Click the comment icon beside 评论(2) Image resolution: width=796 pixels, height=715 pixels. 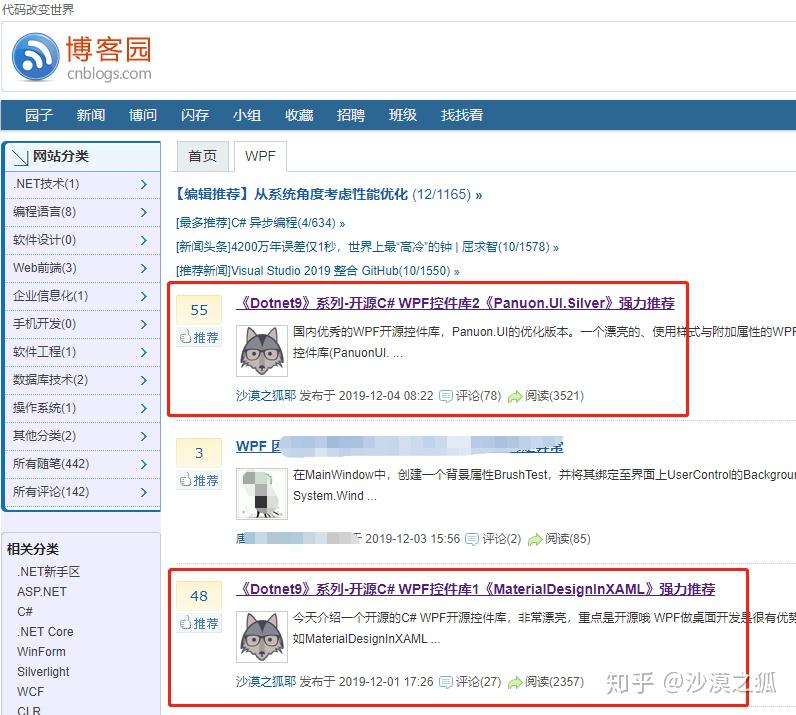[x=472, y=539]
